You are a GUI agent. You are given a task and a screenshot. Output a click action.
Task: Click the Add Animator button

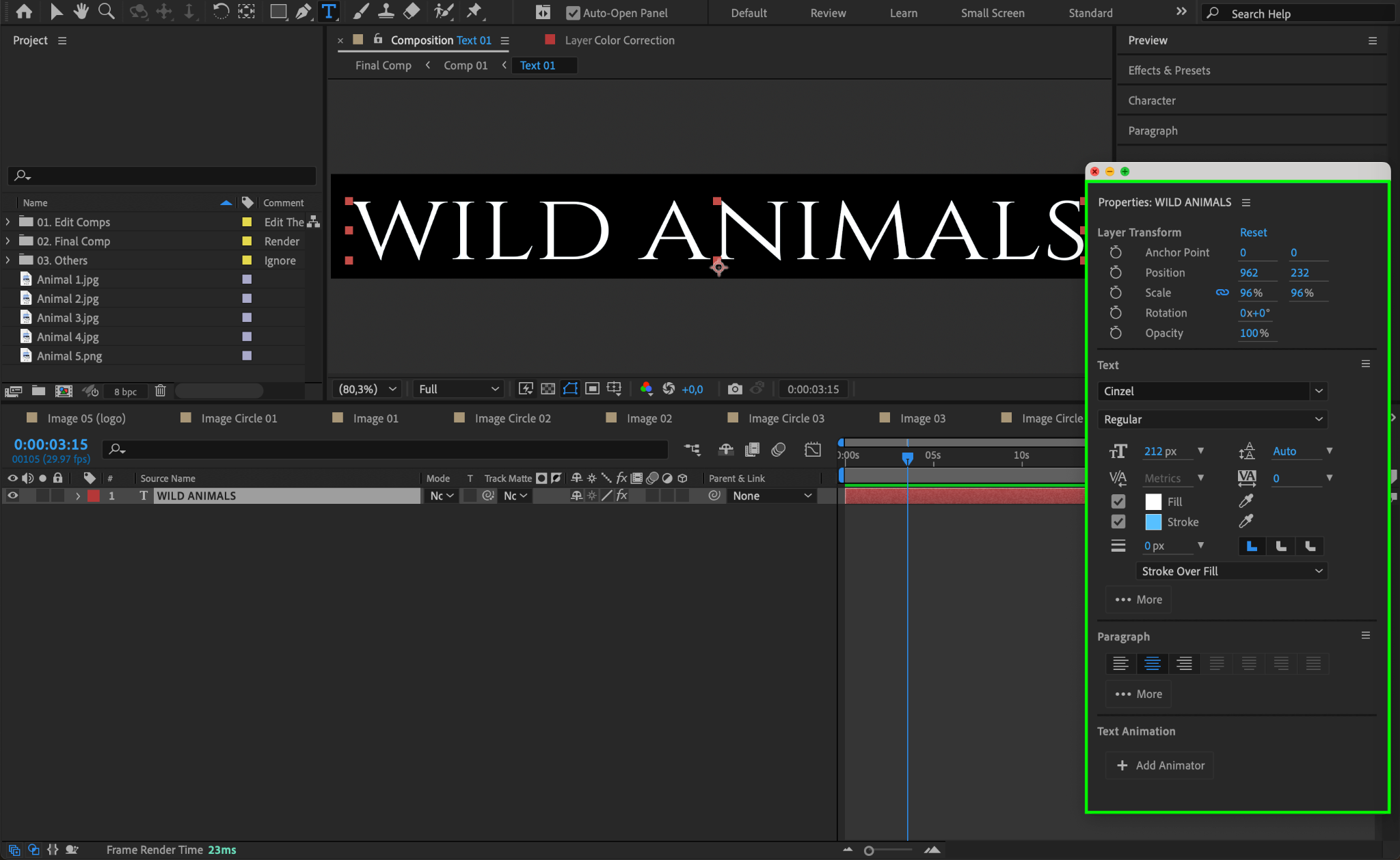1160,766
